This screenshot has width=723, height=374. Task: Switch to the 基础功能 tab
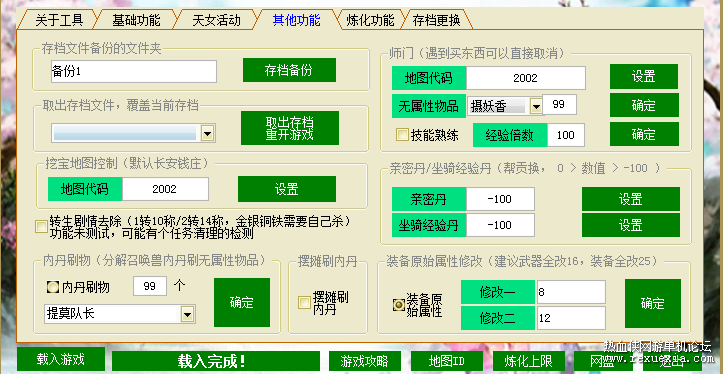tap(136, 20)
